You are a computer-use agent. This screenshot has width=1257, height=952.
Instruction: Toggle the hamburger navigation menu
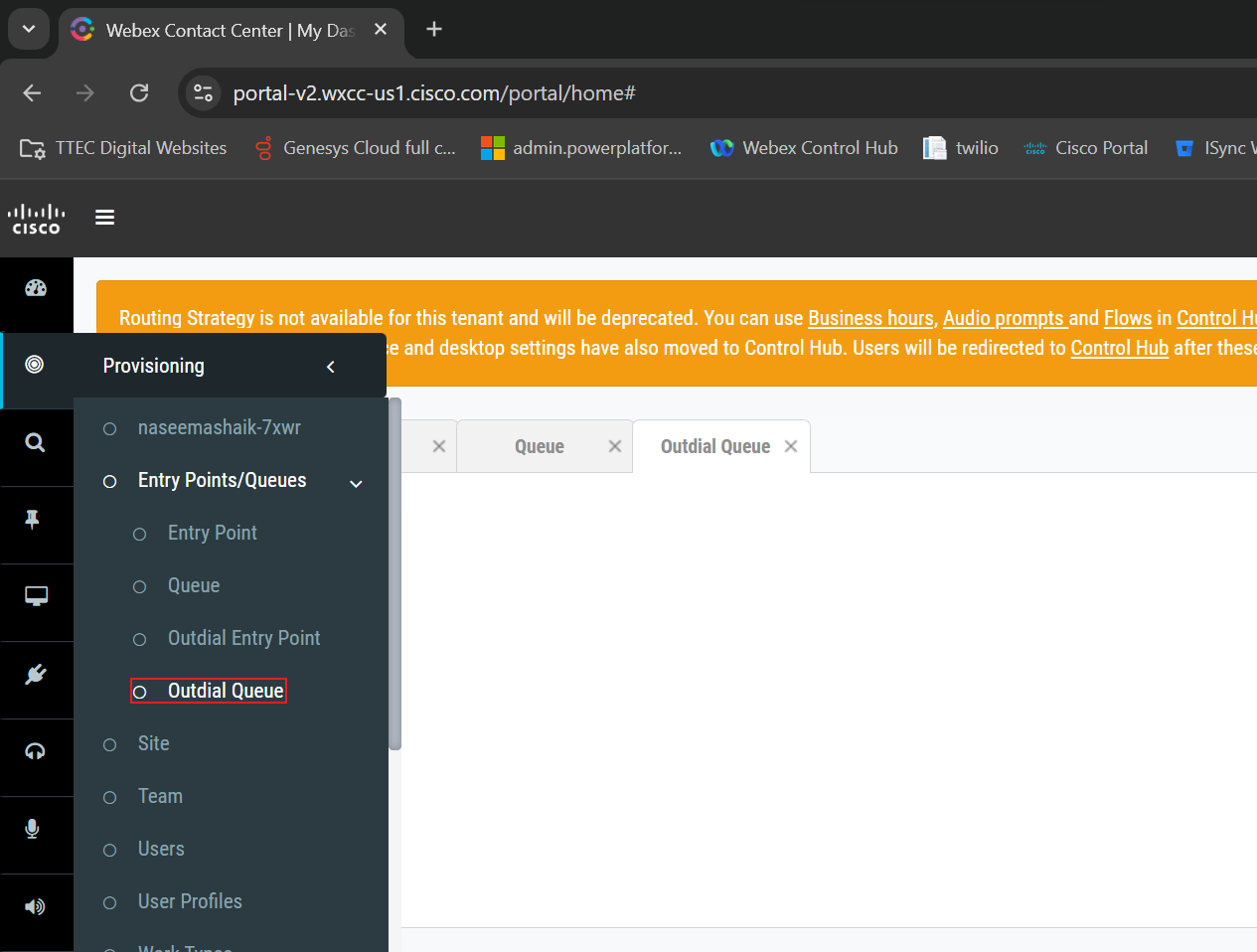(104, 217)
